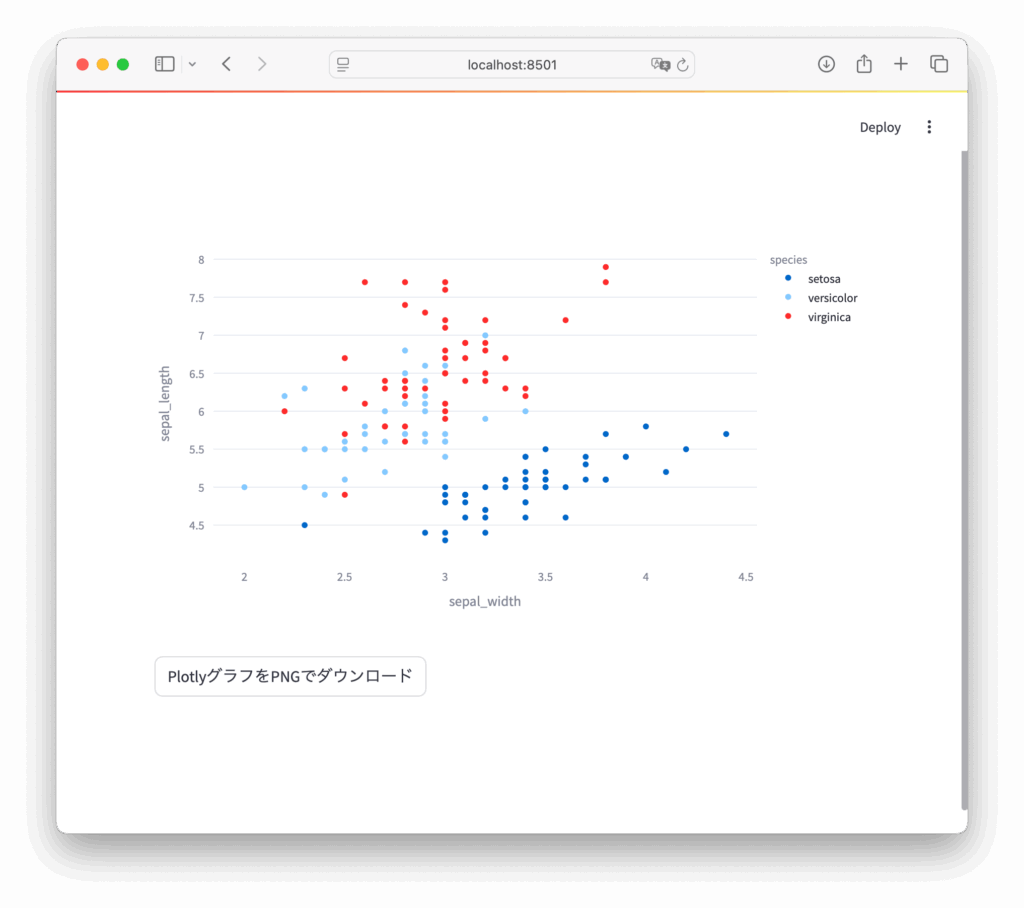Add a new tab with plus icon

[901, 64]
